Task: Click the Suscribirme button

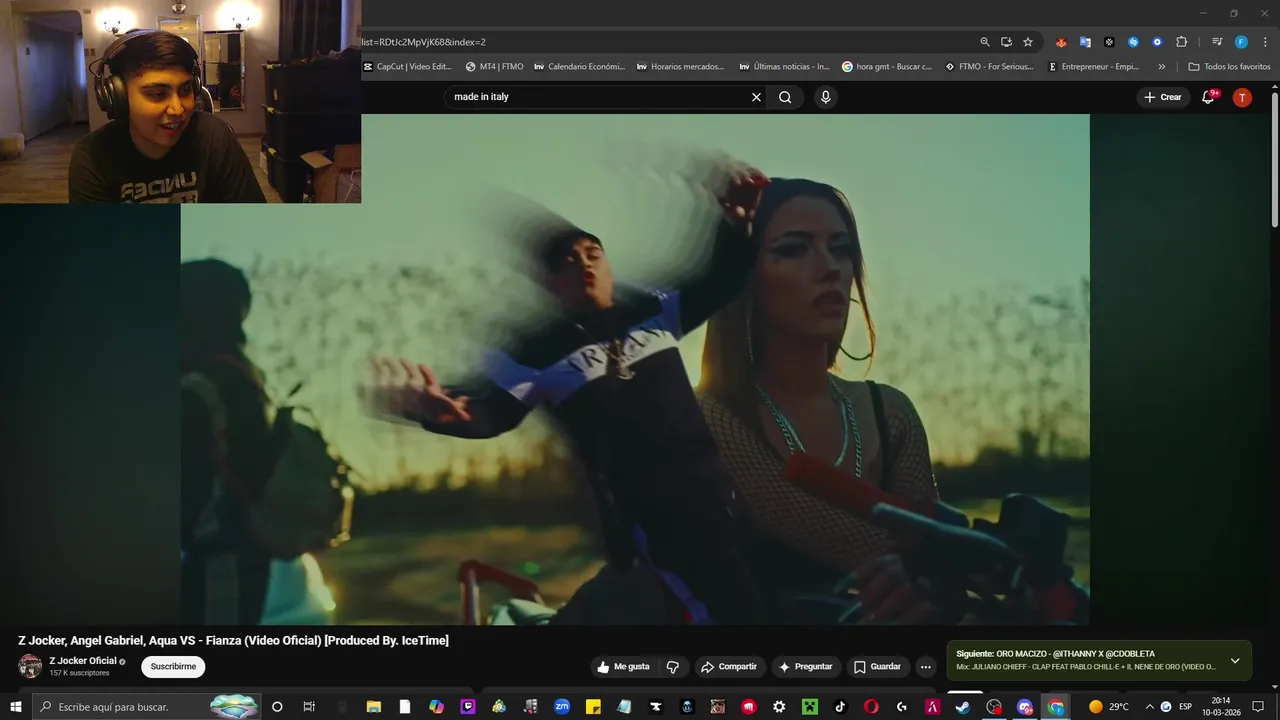Action: [173, 667]
